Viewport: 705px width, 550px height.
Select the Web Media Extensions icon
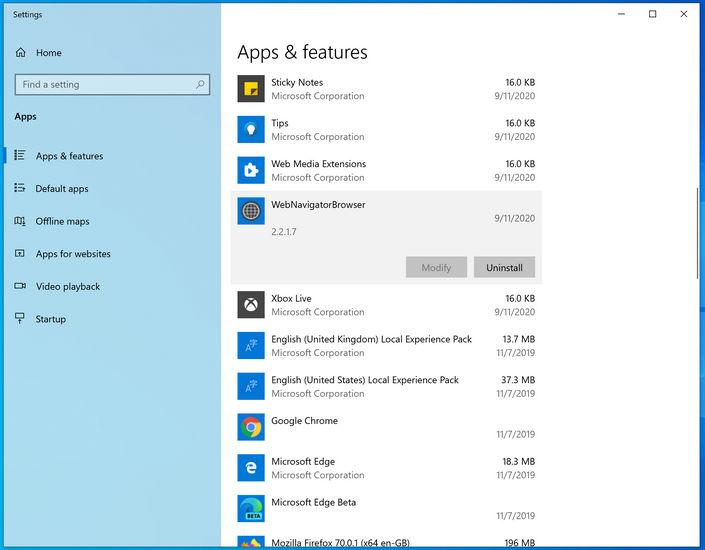(251, 171)
